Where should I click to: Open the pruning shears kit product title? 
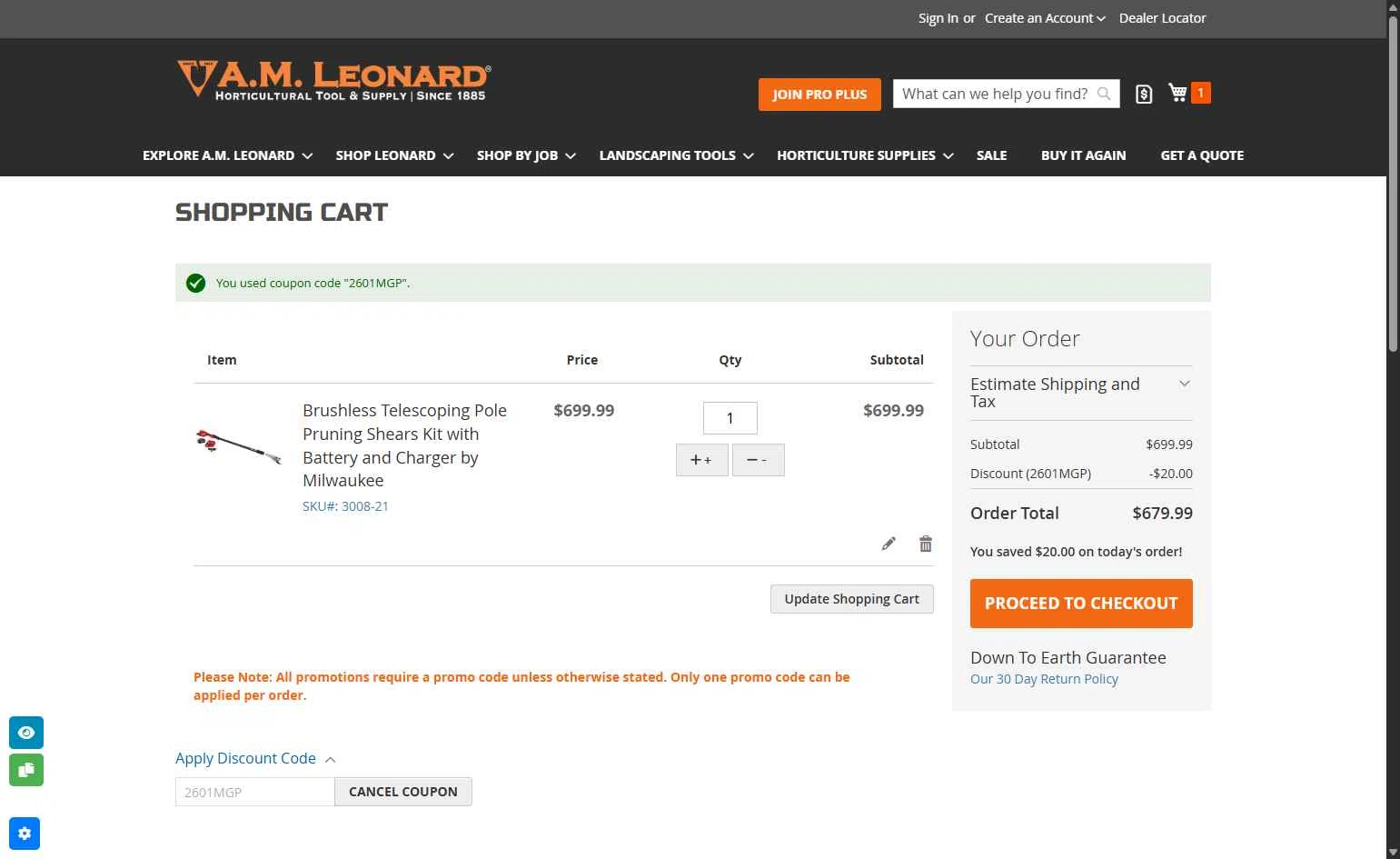coord(404,445)
